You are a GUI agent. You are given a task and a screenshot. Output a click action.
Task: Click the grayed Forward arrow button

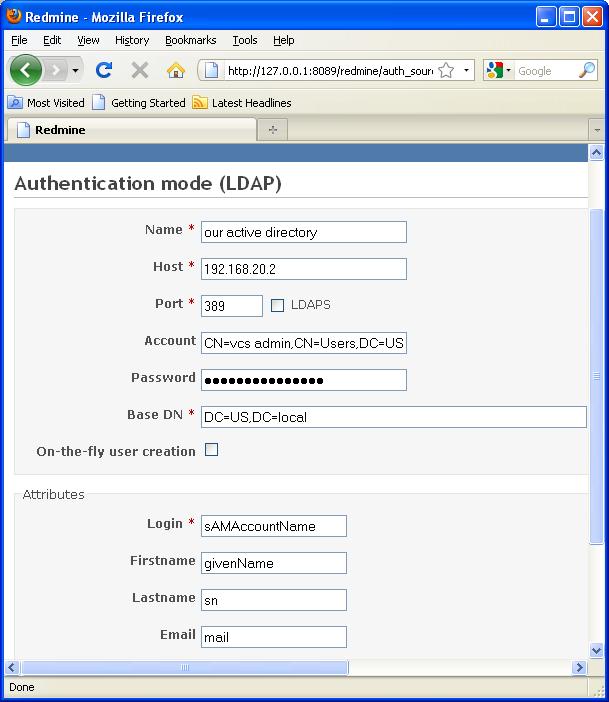[x=56, y=70]
